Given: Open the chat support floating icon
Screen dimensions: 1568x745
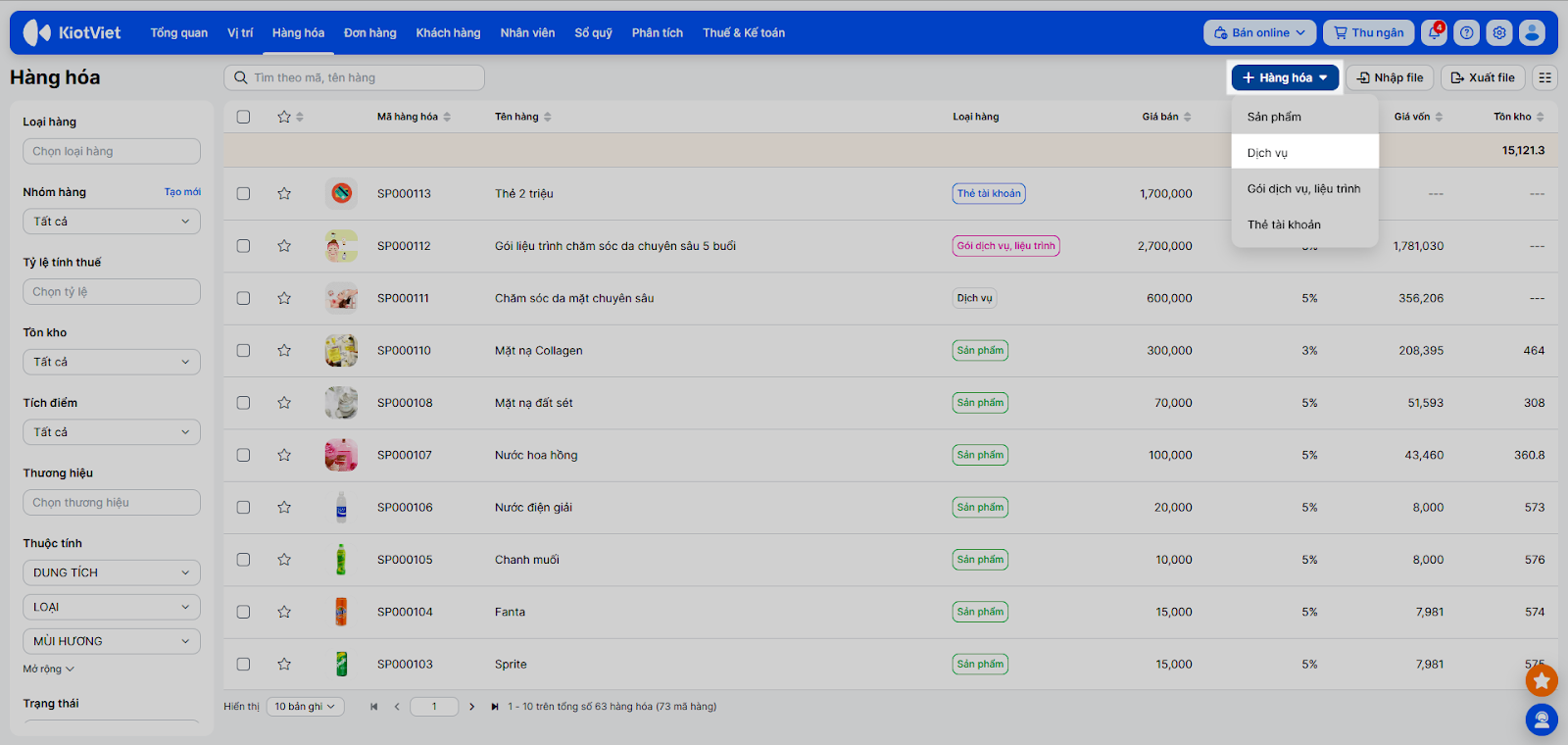Looking at the screenshot, I should pyautogui.click(x=1542, y=720).
